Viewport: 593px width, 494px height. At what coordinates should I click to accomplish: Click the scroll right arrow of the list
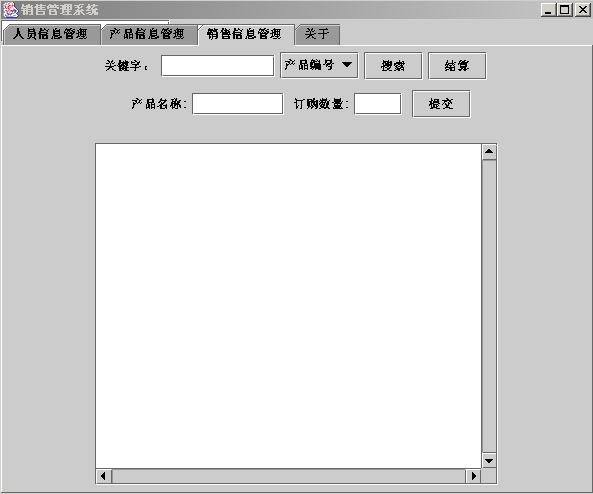point(473,476)
